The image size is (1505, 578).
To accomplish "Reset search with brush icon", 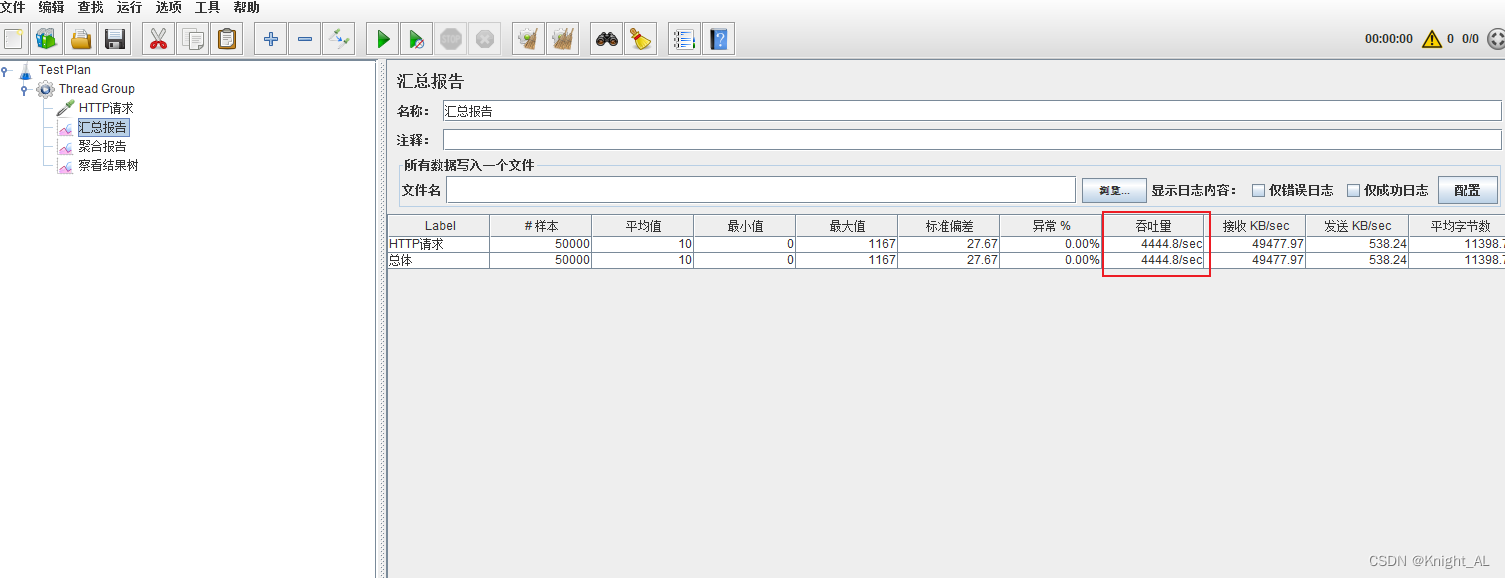I will pos(640,39).
